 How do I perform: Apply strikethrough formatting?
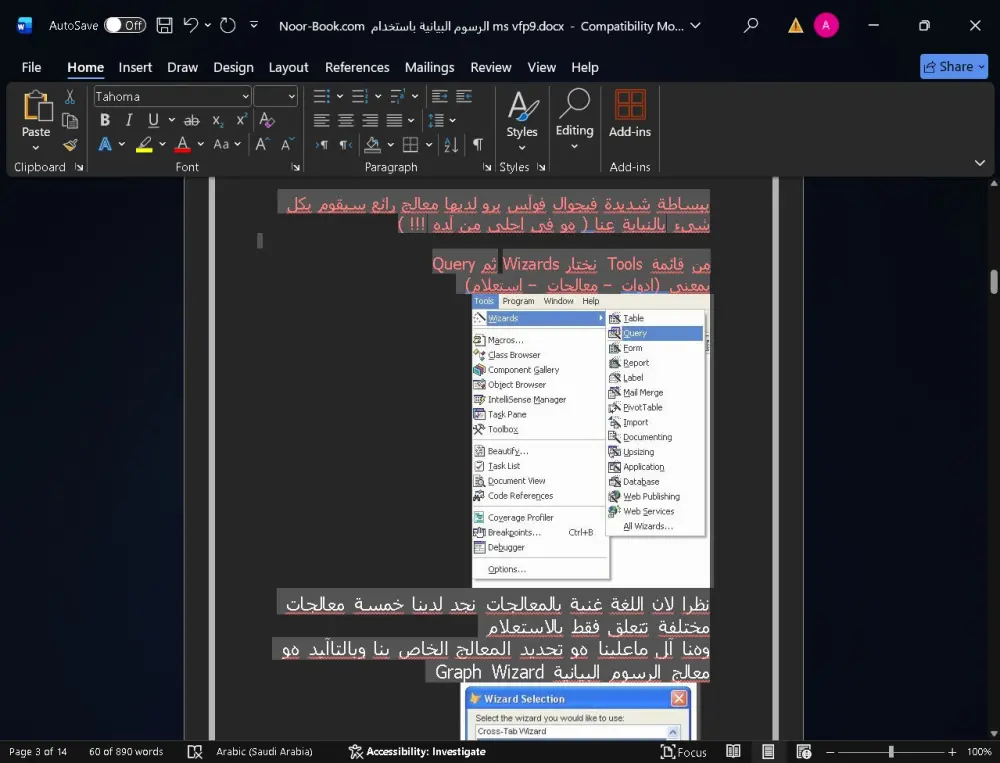[x=193, y=119]
